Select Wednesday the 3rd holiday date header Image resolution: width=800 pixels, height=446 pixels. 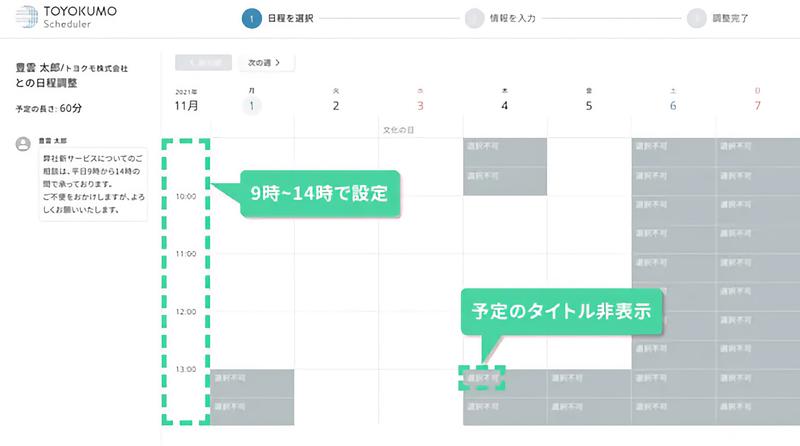tap(420, 106)
